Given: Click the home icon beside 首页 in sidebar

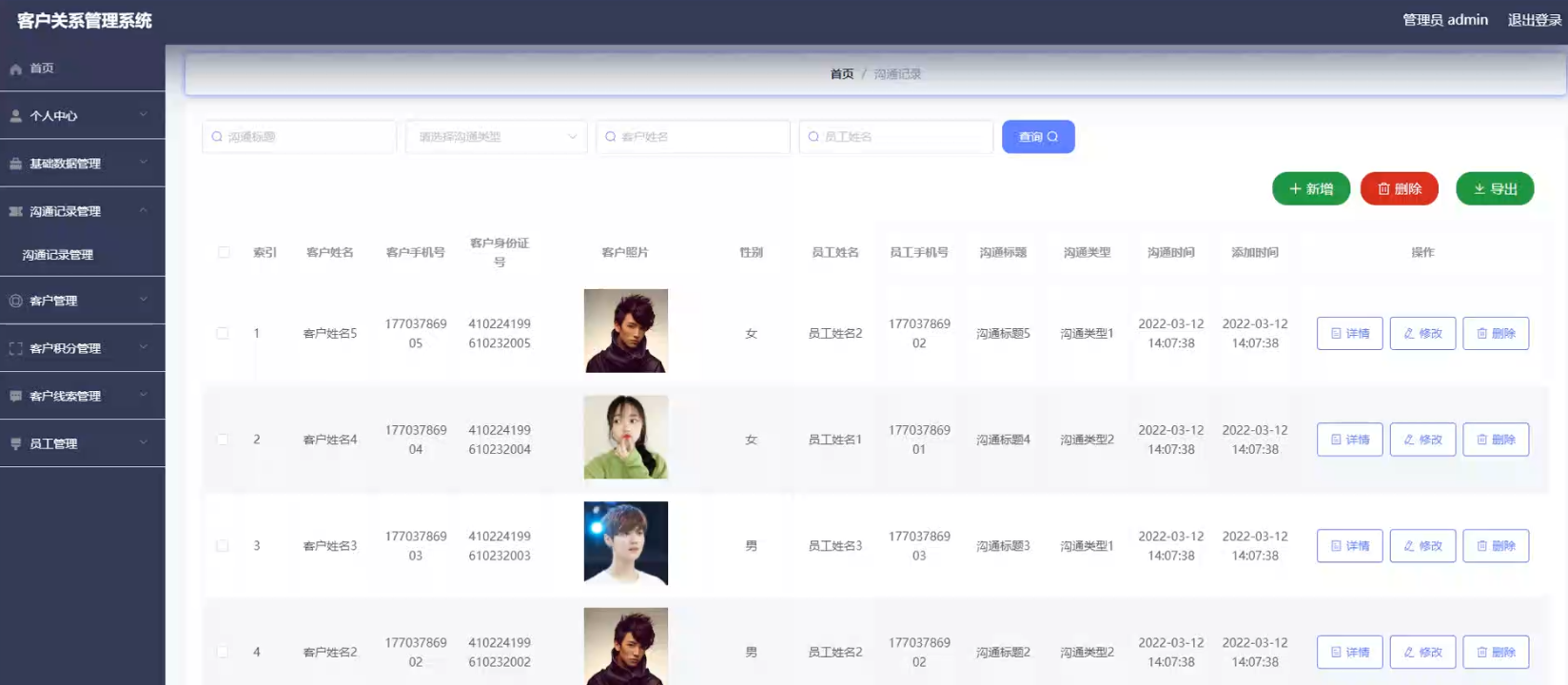Looking at the screenshot, I should click(x=15, y=69).
